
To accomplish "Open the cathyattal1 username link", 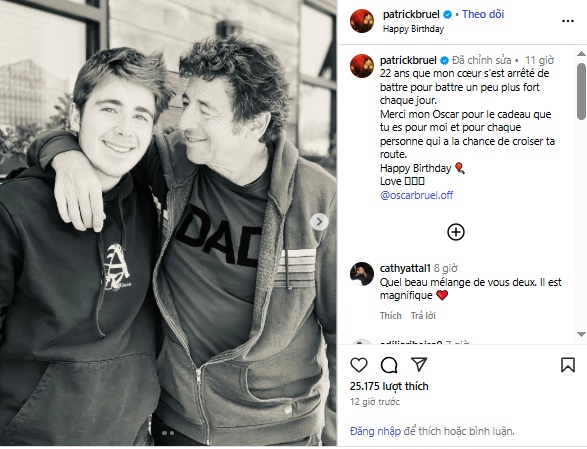I will (x=405, y=268).
